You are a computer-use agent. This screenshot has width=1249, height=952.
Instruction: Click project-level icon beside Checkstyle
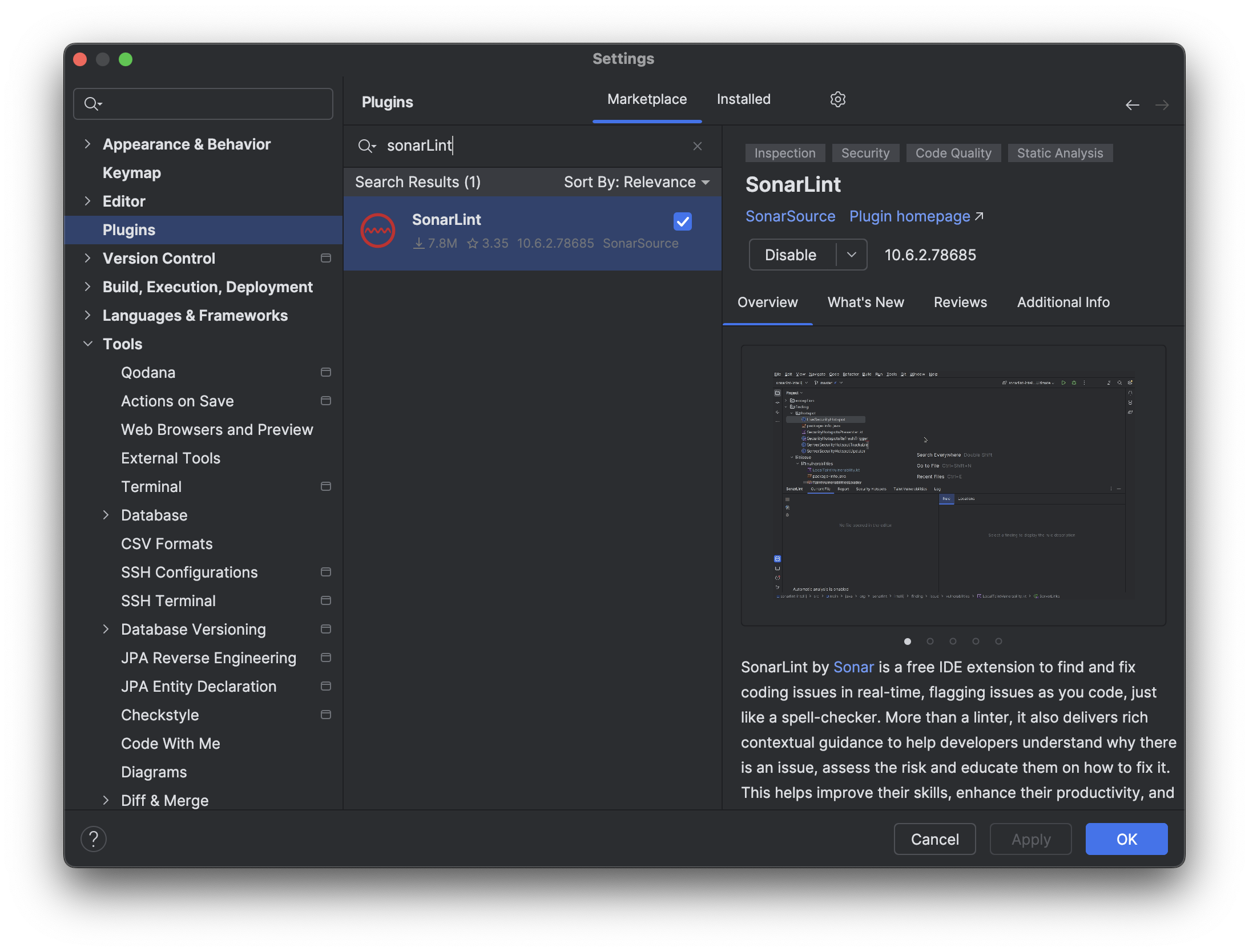326,715
